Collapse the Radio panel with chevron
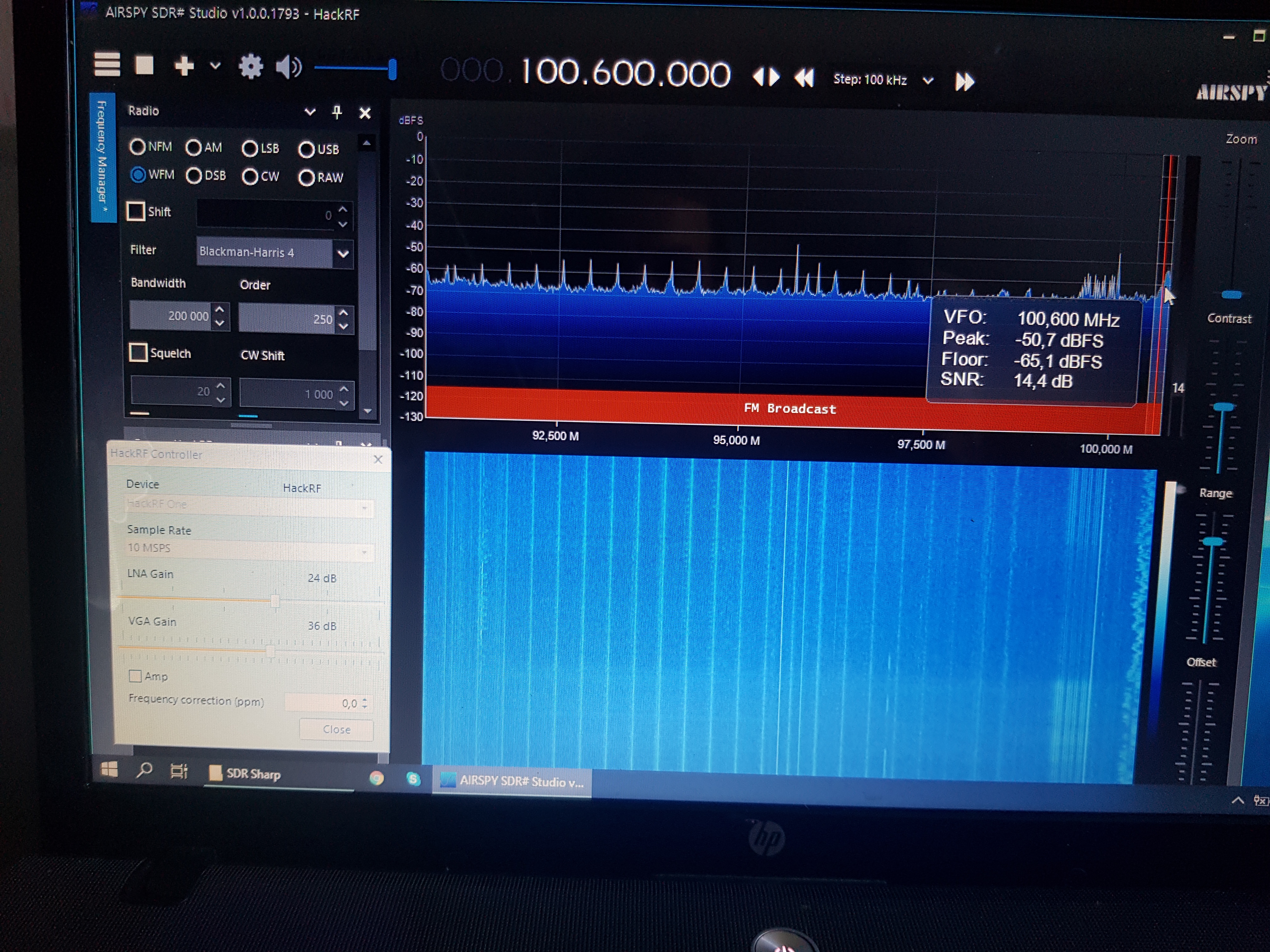Screen dimensions: 1270x952 pyautogui.click(x=310, y=112)
